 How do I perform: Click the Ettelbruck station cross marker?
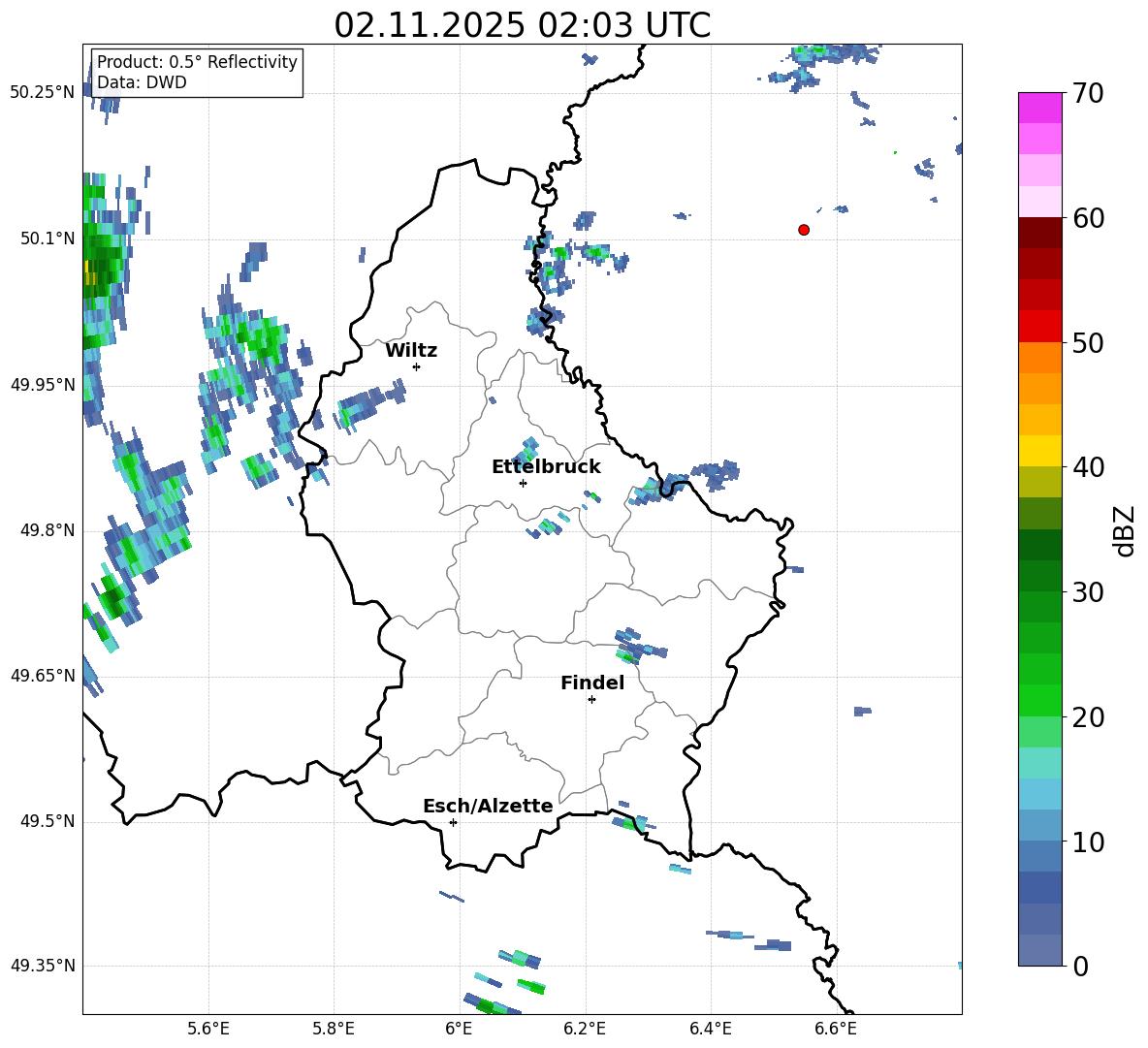pyautogui.click(x=523, y=483)
